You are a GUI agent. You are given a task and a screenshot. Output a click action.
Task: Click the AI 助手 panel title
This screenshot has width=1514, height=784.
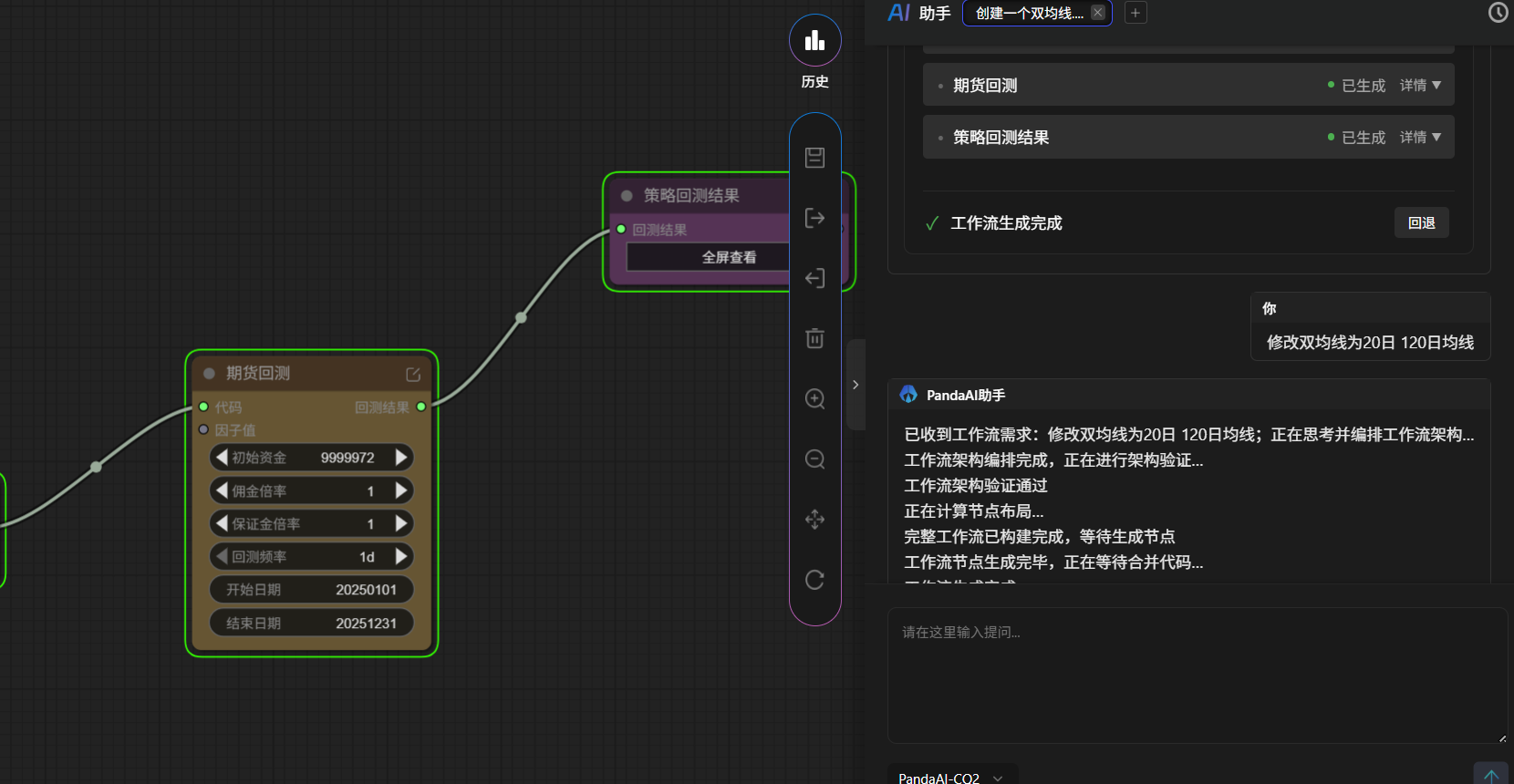coord(919,13)
